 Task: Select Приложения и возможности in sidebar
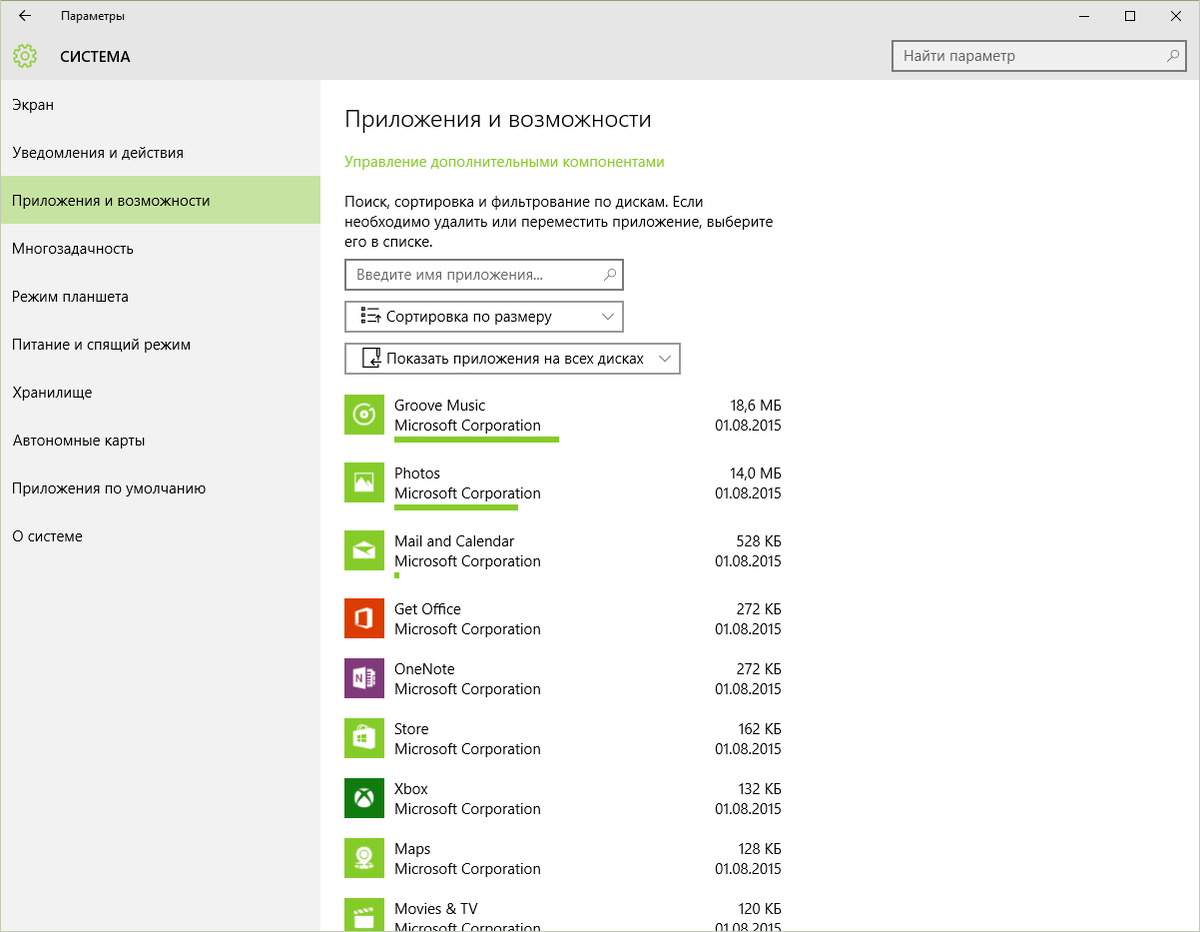click(x=160, y=201)
